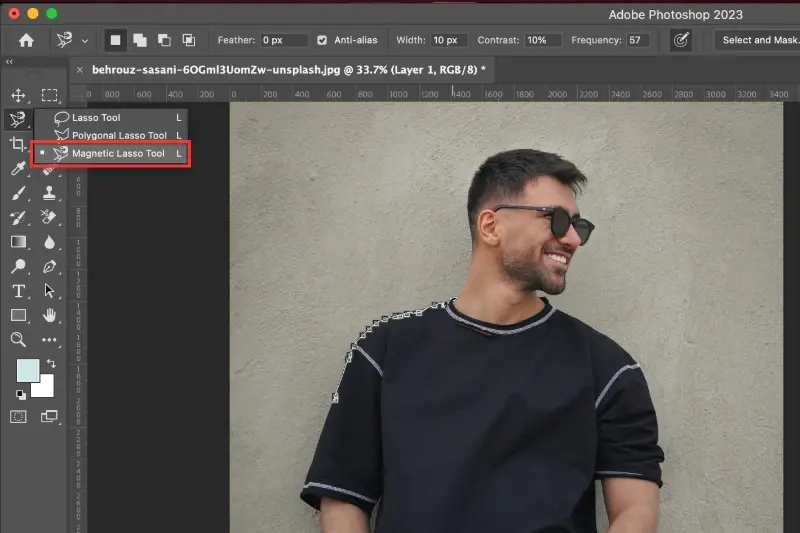Select the History Brush tool
The height and width of the screenshot is (533, 800).
pos(18,218)
